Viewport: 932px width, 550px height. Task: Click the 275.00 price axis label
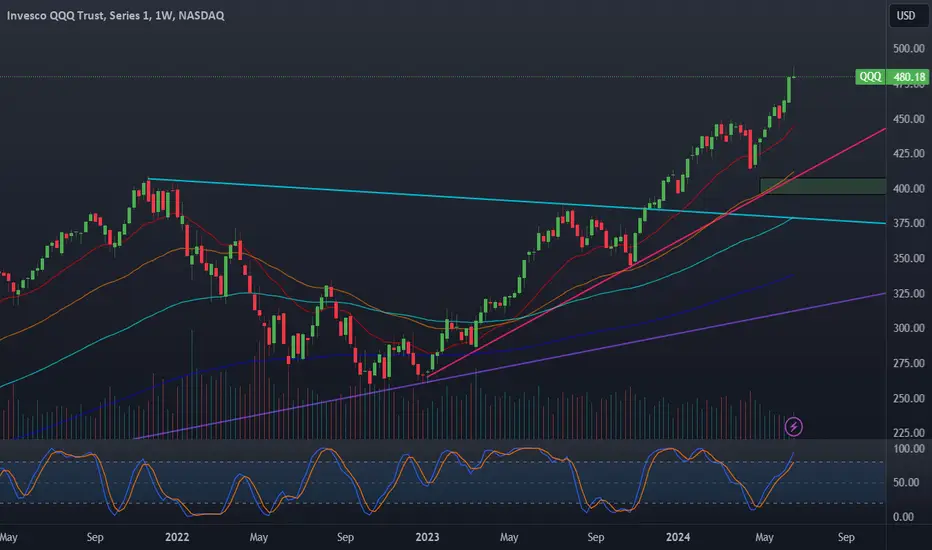pyautogui.click(x=909, y=363)
